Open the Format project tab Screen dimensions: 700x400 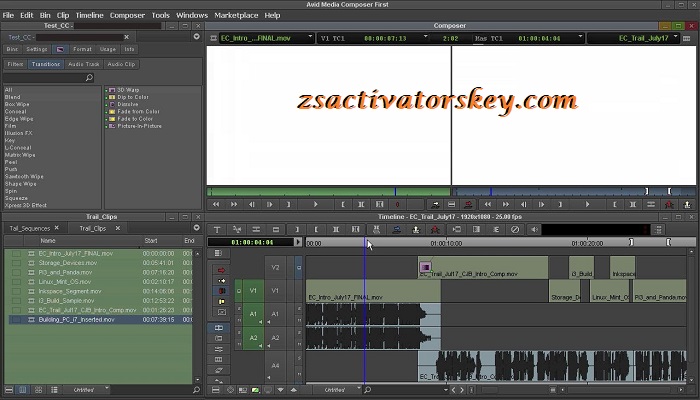click(82, 49)
